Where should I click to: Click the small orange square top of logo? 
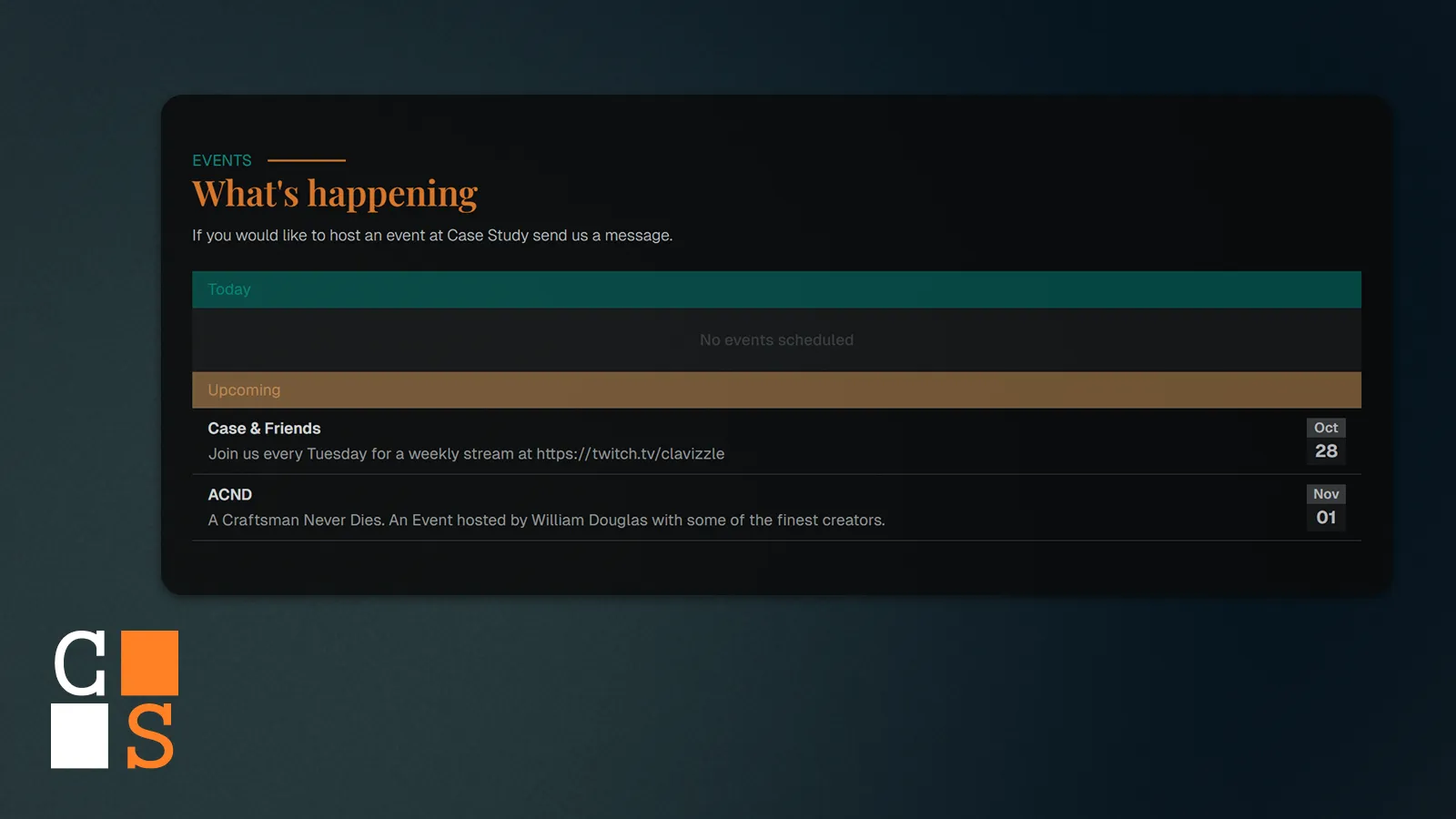(x=148, y=664)
